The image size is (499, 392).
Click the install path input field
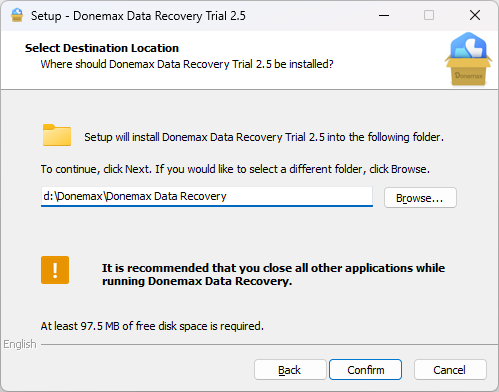[207, 196]
